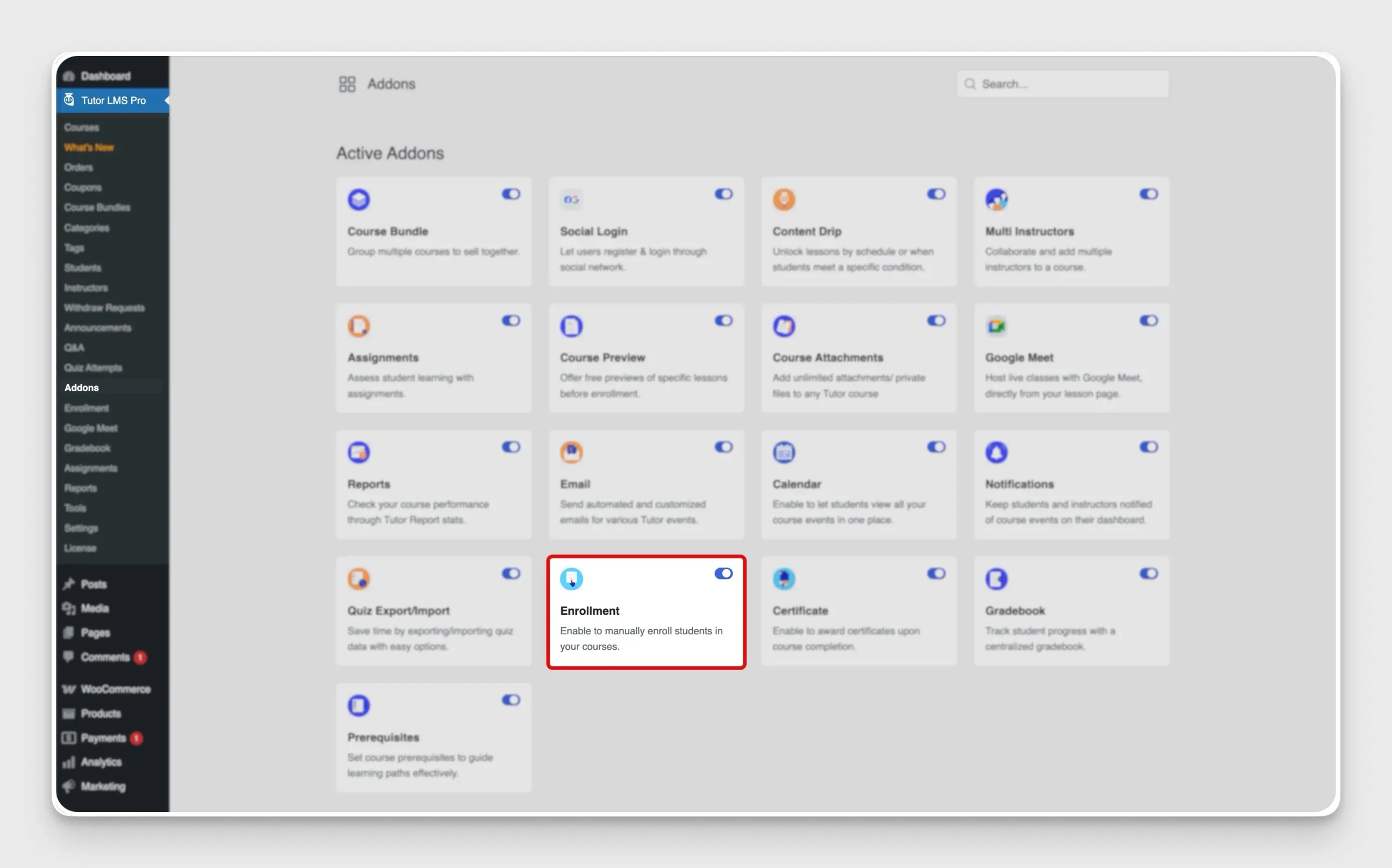
Task: Go to License in the sidebar
Action: [80, 548]
